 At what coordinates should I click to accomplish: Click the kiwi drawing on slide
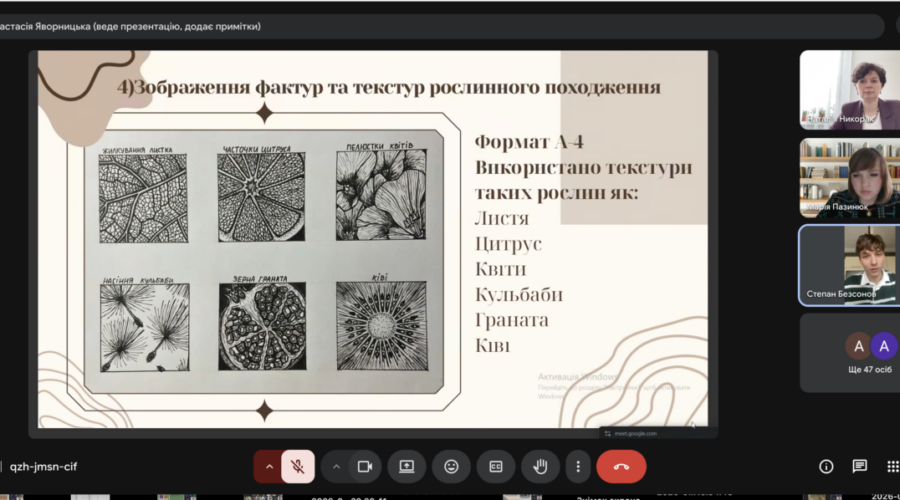pyautogui.click(x=382, y=325)
